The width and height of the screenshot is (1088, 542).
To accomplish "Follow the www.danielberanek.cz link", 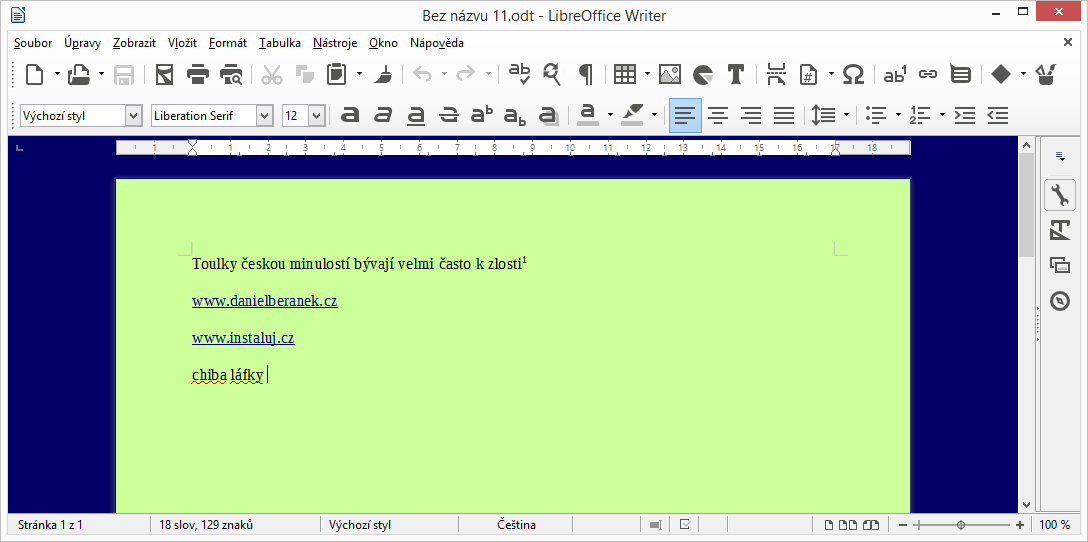I will coord(264,301).
